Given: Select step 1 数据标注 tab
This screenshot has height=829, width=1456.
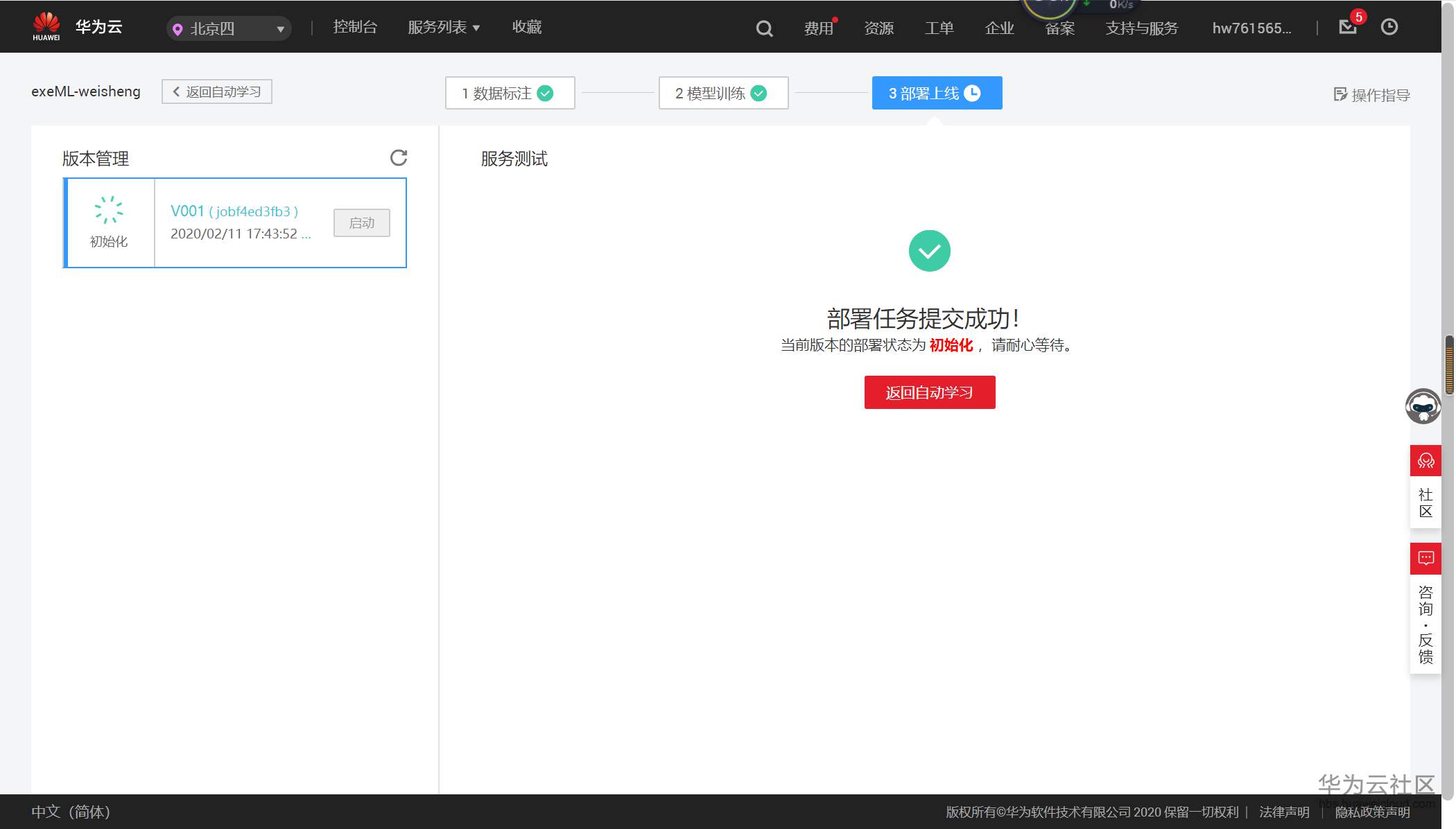Looking at the screenshot, I should (510, 93).
